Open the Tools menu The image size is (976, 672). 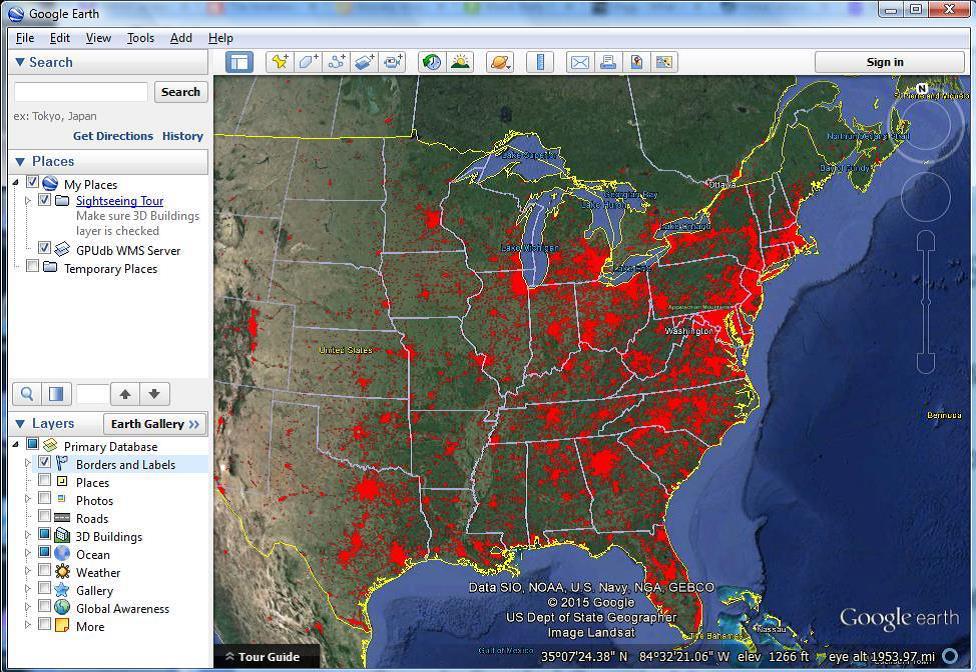click(x=141, y=38)
